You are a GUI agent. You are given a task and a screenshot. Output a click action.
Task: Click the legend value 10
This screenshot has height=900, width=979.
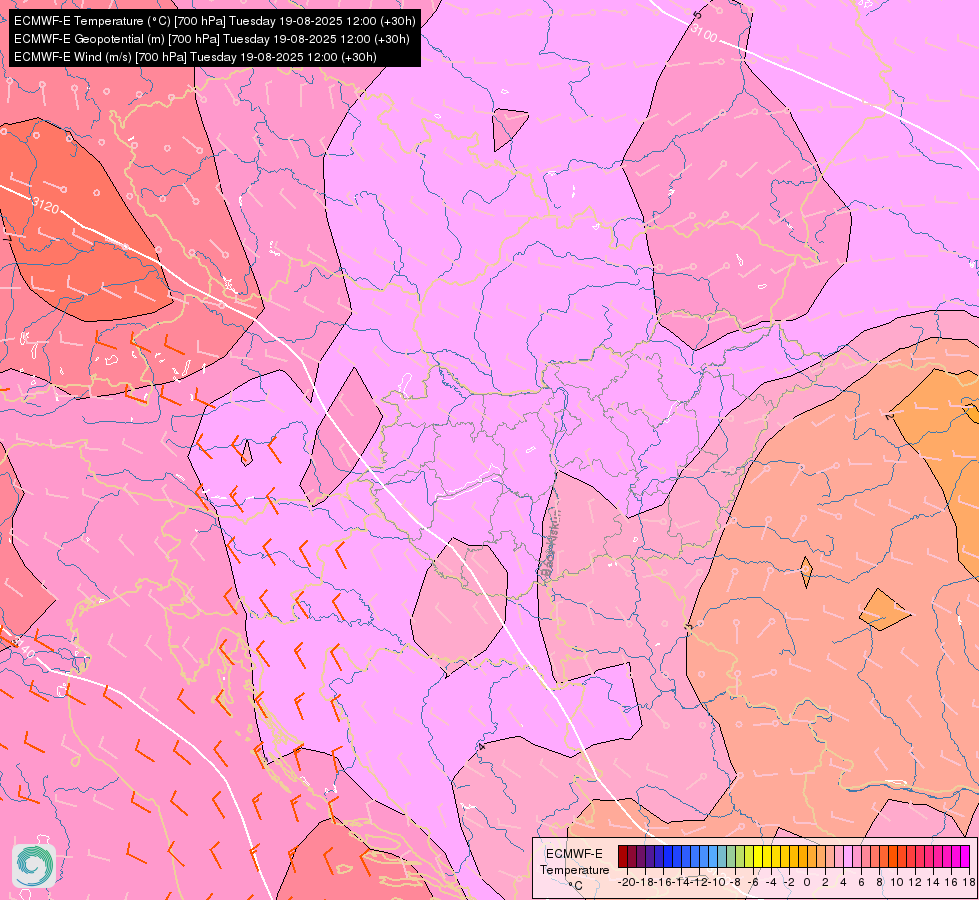(x=897, y=883)
